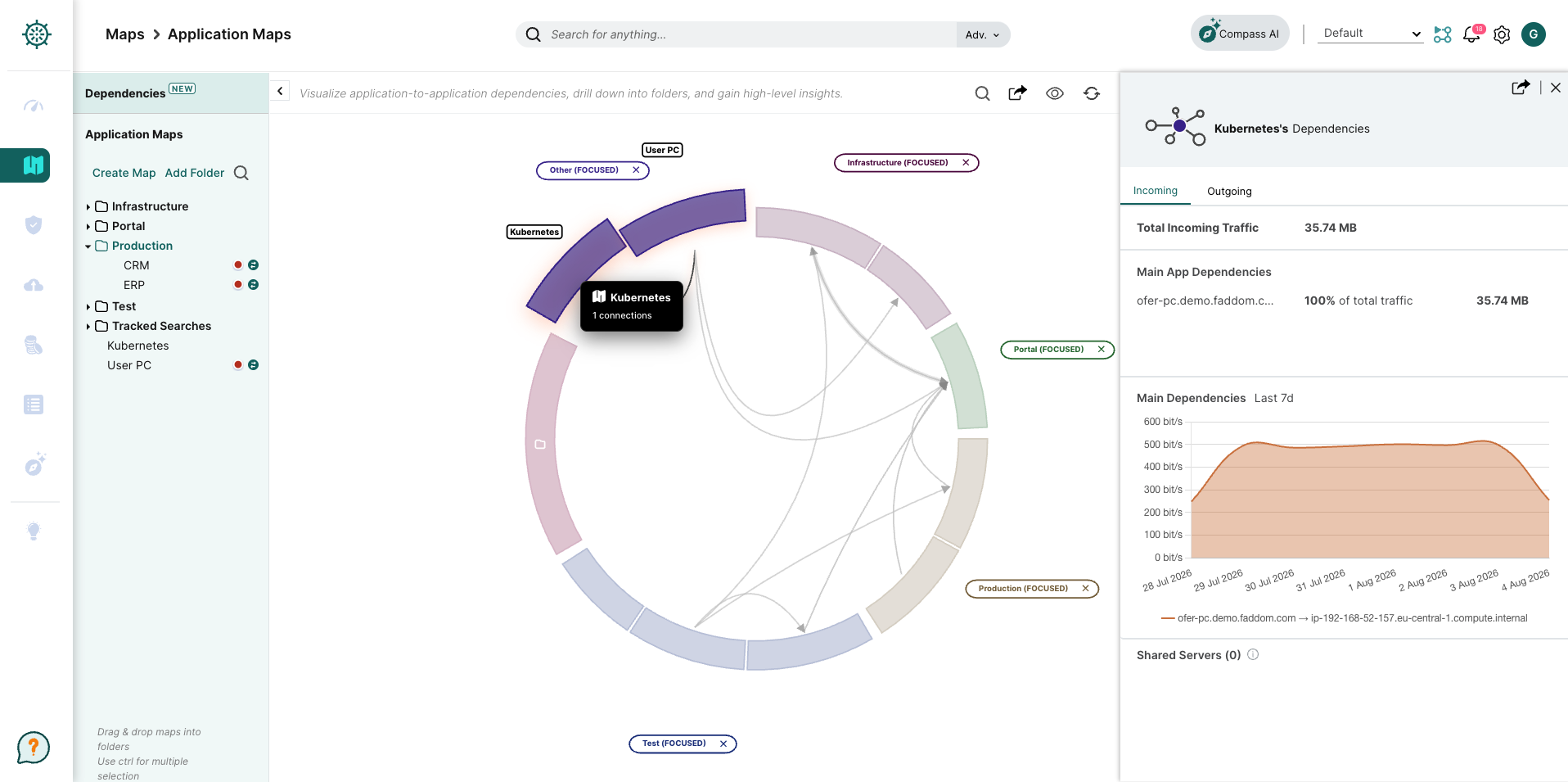1568x782 pixels.
Task: Share the dependency map
Action: tap(1017, 93)
